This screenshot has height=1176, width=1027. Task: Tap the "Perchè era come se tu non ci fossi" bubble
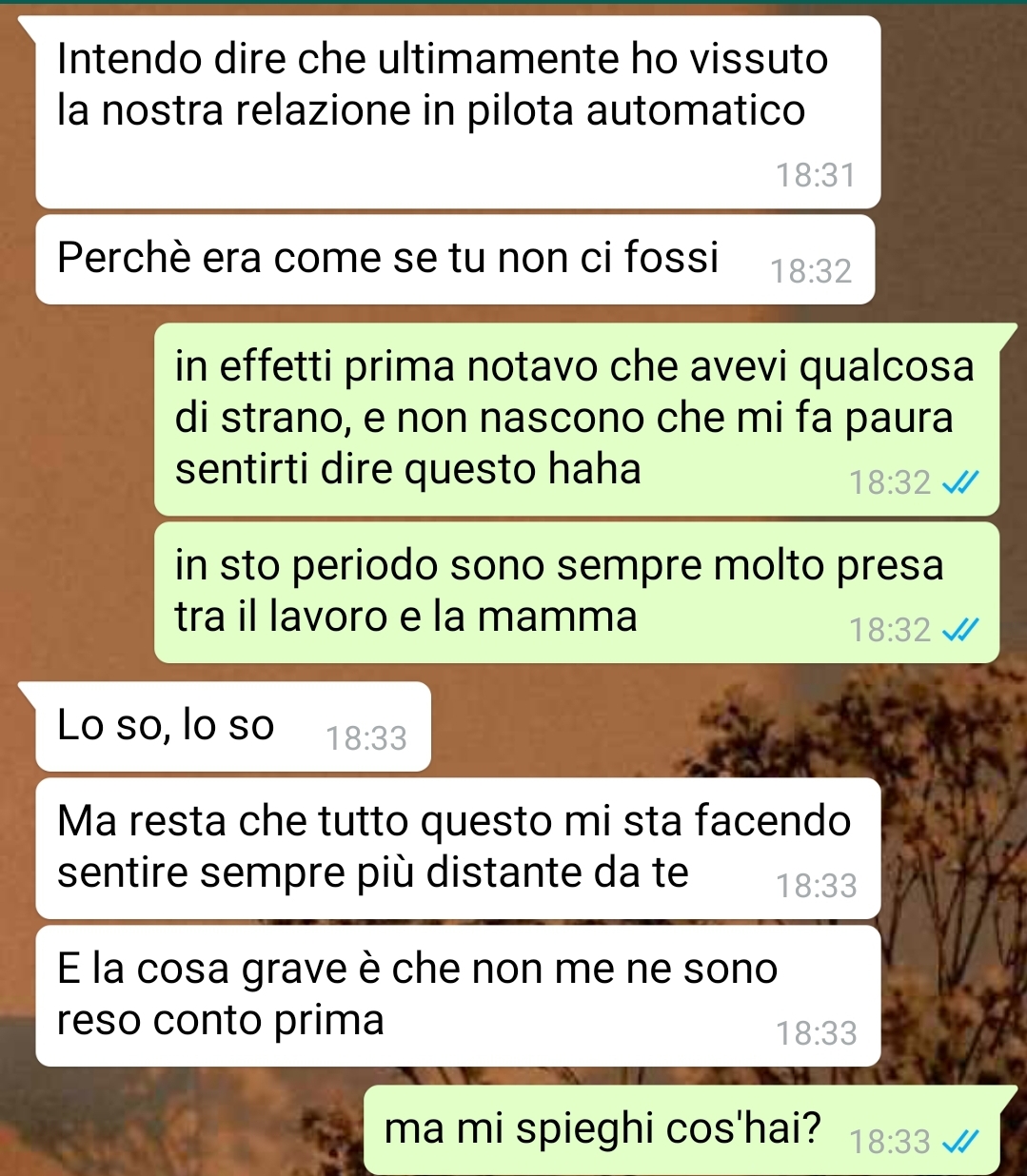(455, 260)
